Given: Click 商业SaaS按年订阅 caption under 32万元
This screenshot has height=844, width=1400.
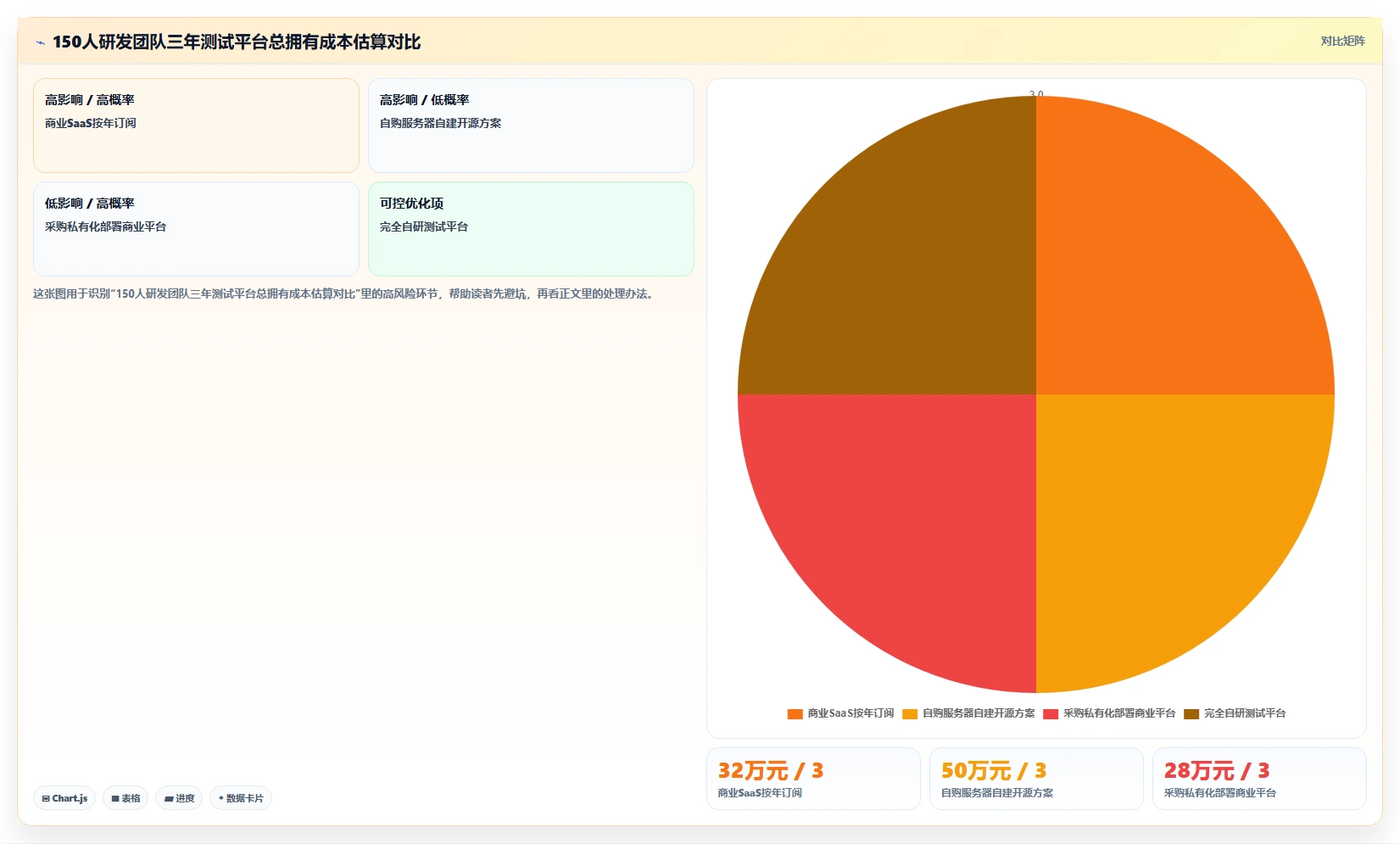Looking at the screenshot, I should (760, 793).
